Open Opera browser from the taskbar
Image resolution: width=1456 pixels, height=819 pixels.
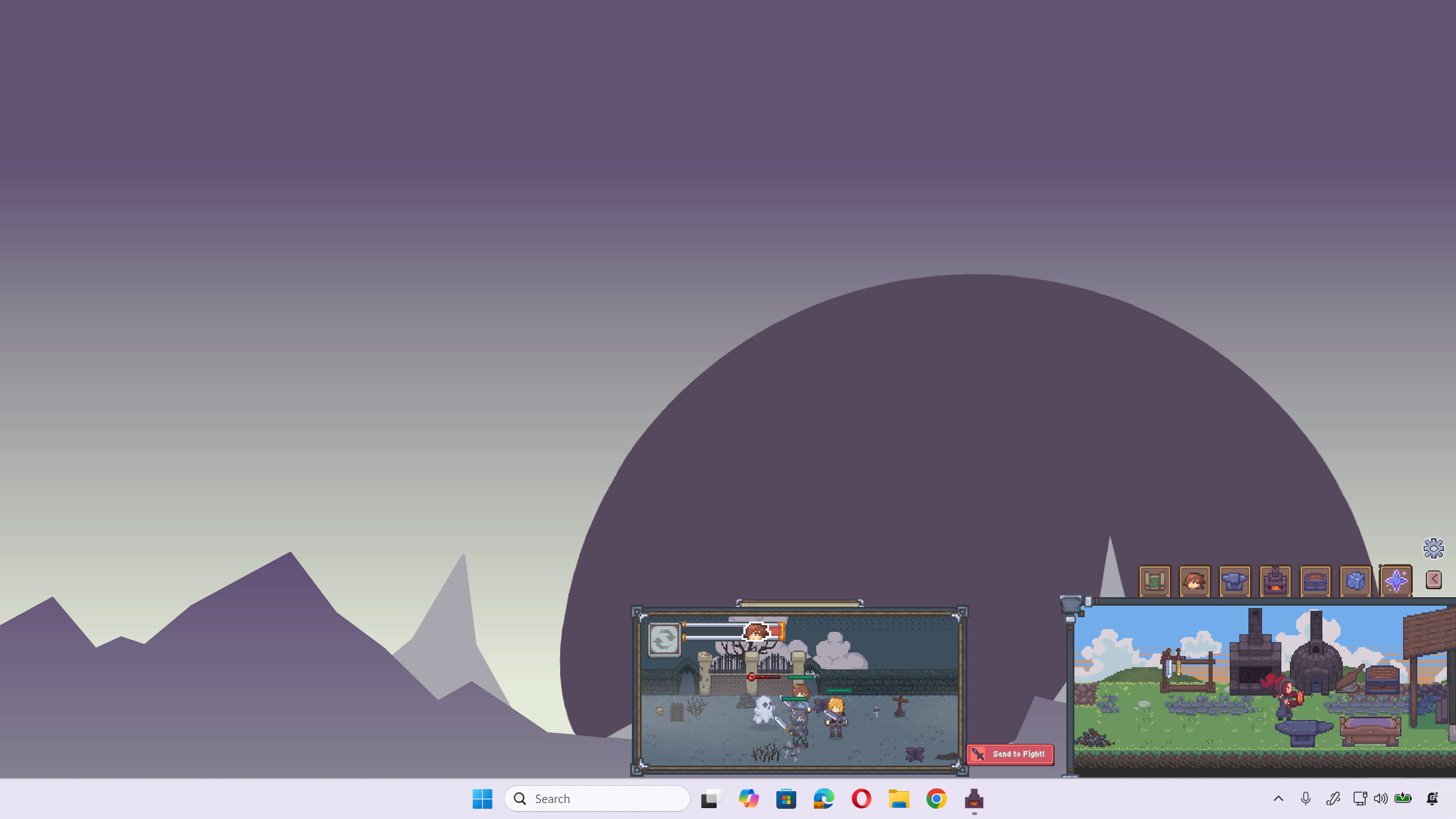[861, 799]
